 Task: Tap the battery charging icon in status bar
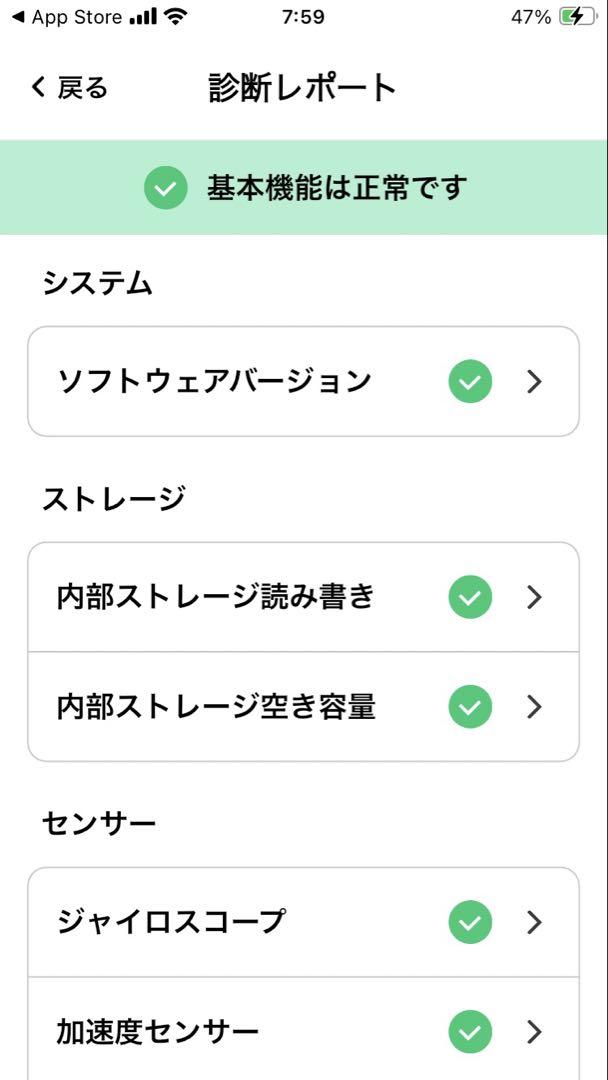578,17
